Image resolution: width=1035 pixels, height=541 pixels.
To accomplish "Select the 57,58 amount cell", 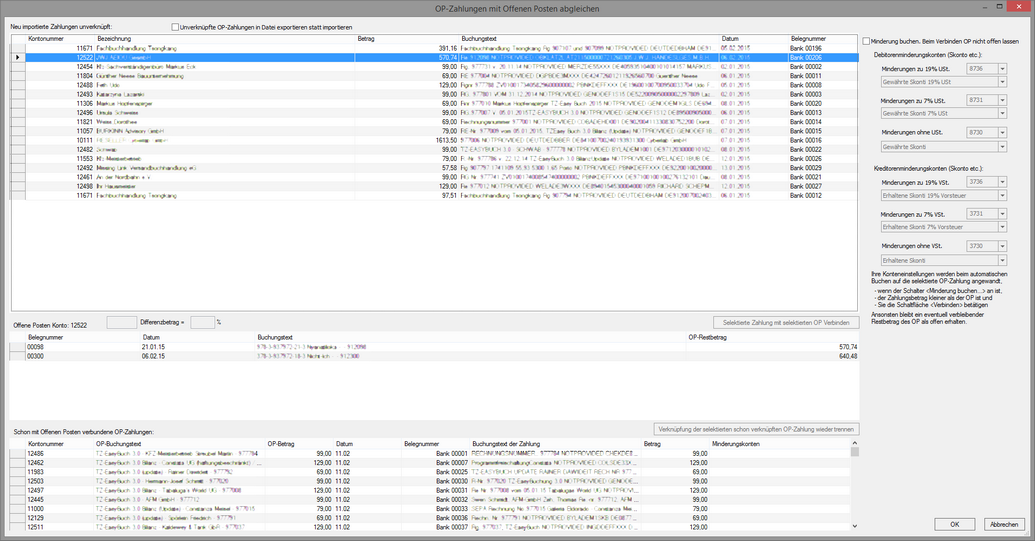I will (x=407, y=168).
